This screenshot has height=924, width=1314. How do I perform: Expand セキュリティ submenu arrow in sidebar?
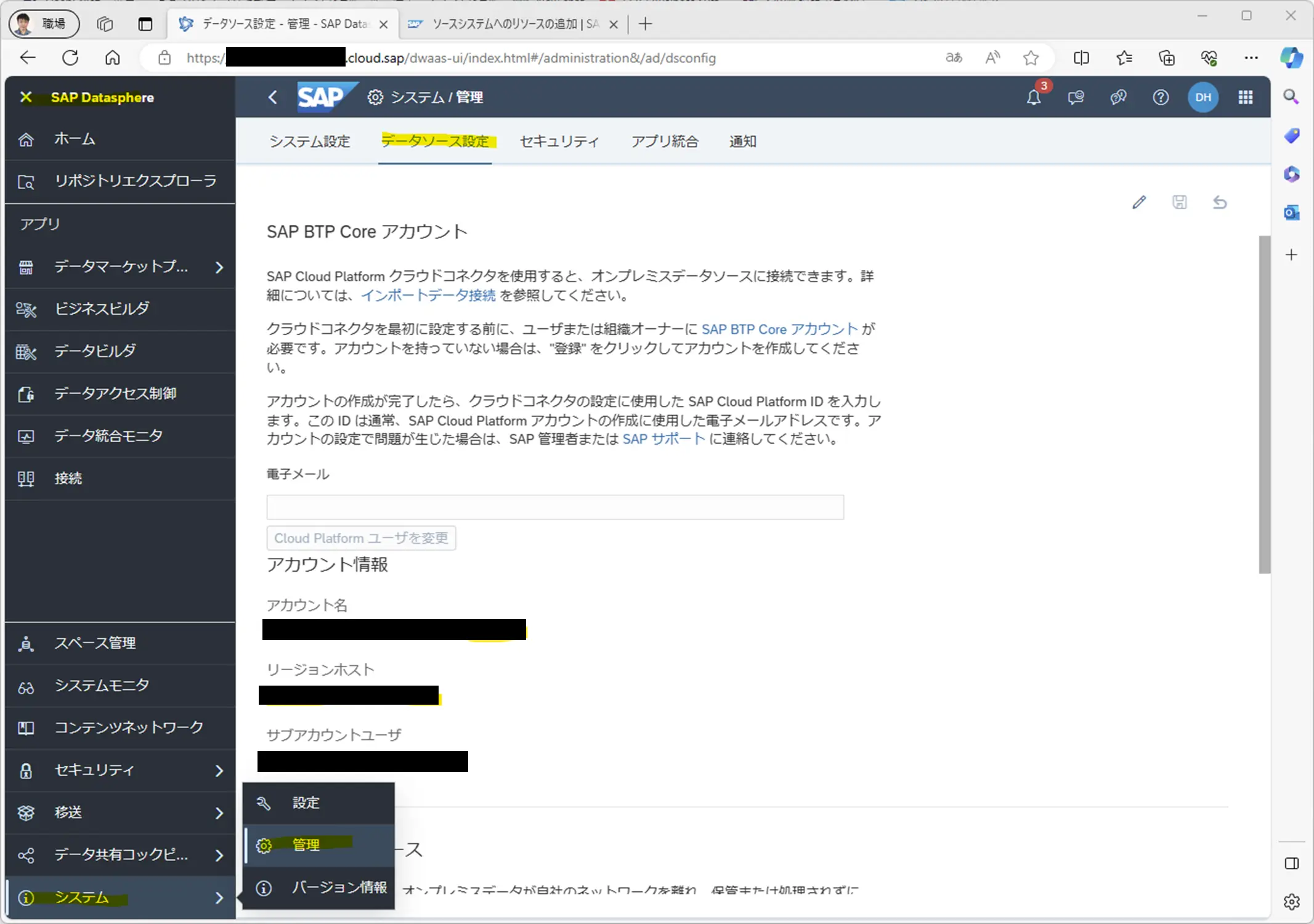tap(219, 771)
